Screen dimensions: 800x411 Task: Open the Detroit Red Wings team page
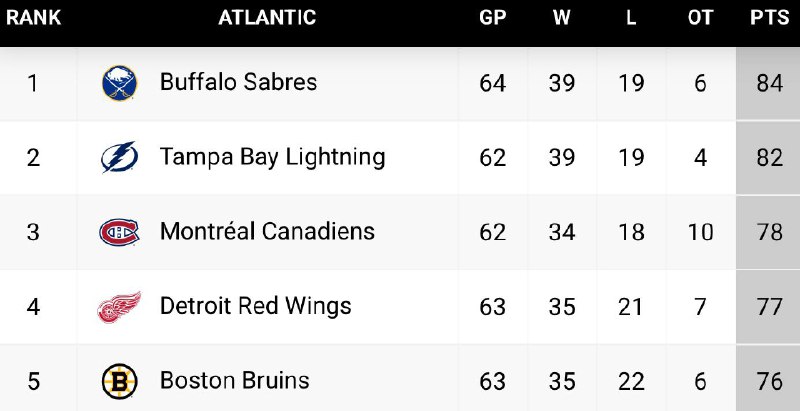[255, 306]
